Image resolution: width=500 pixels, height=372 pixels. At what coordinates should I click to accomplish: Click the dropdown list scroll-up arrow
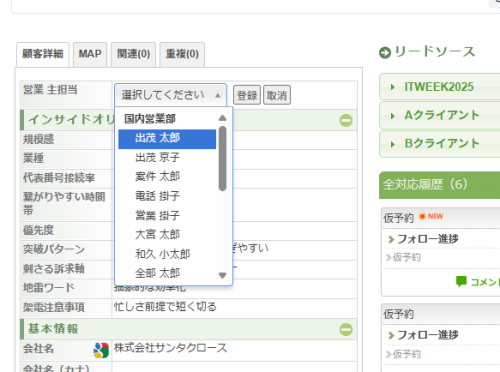(222, 118)
